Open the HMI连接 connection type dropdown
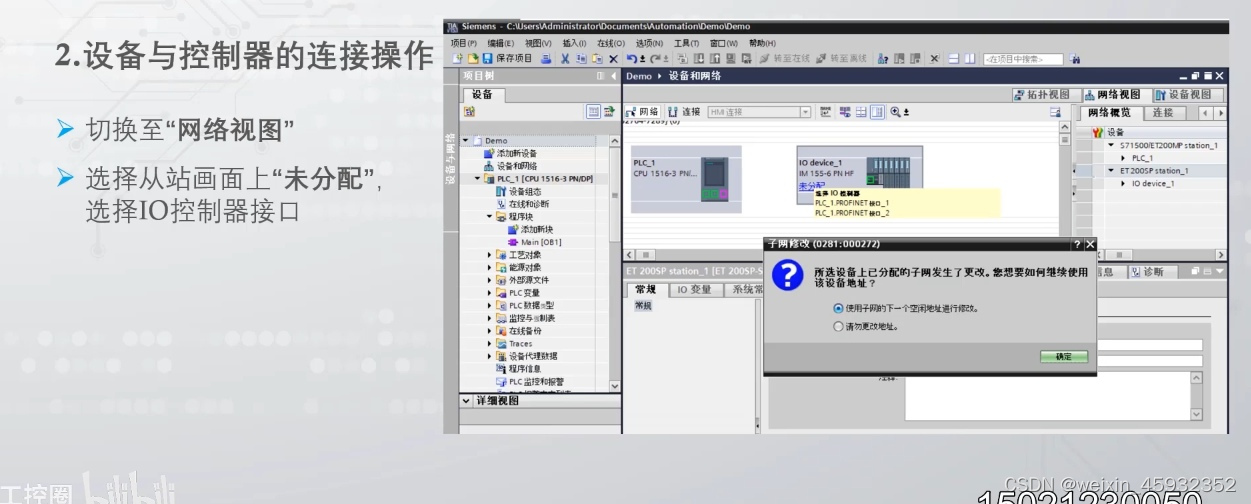This screenshot has width=1251, height=504. point(805,112)
